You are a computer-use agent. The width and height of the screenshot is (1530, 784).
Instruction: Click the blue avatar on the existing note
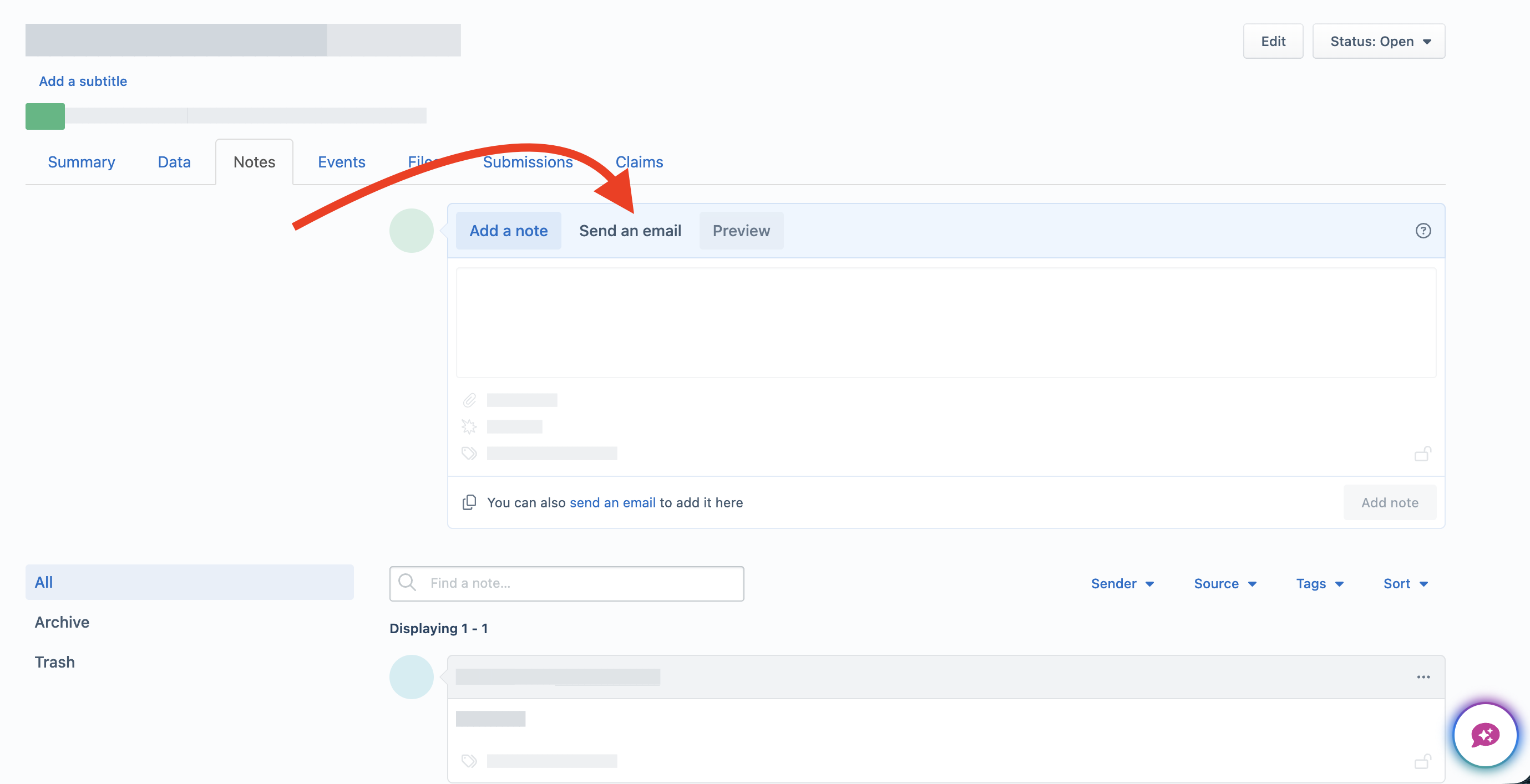[412, 677]
